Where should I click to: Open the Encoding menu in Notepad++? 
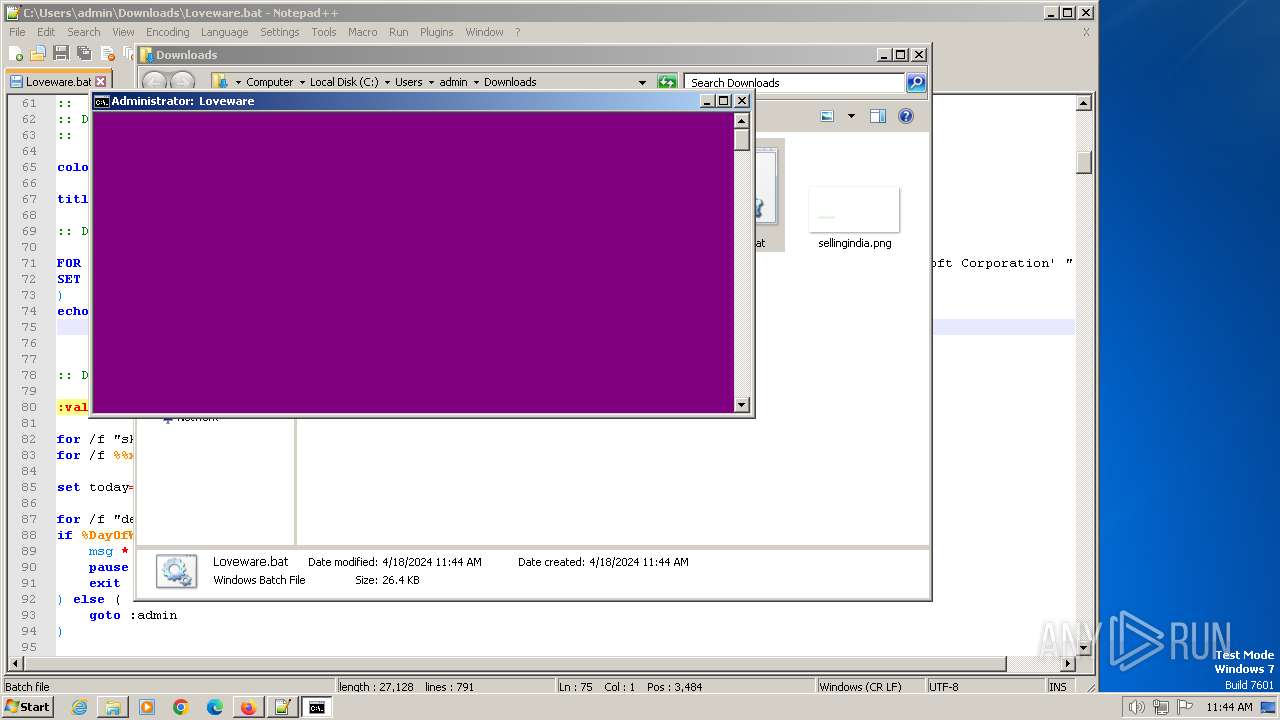coord(167,32)
